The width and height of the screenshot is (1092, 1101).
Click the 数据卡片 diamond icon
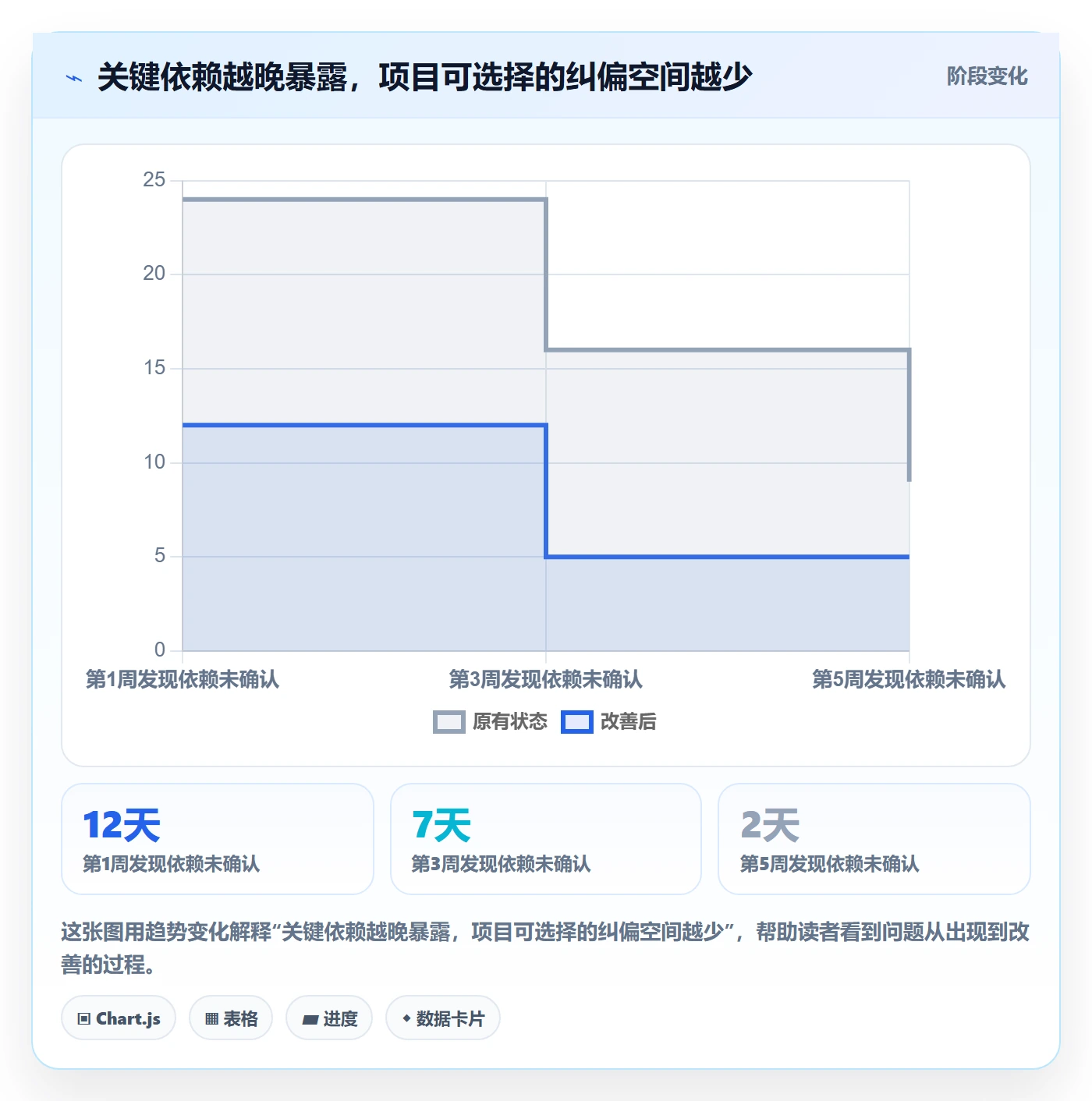coord(406,1018)
